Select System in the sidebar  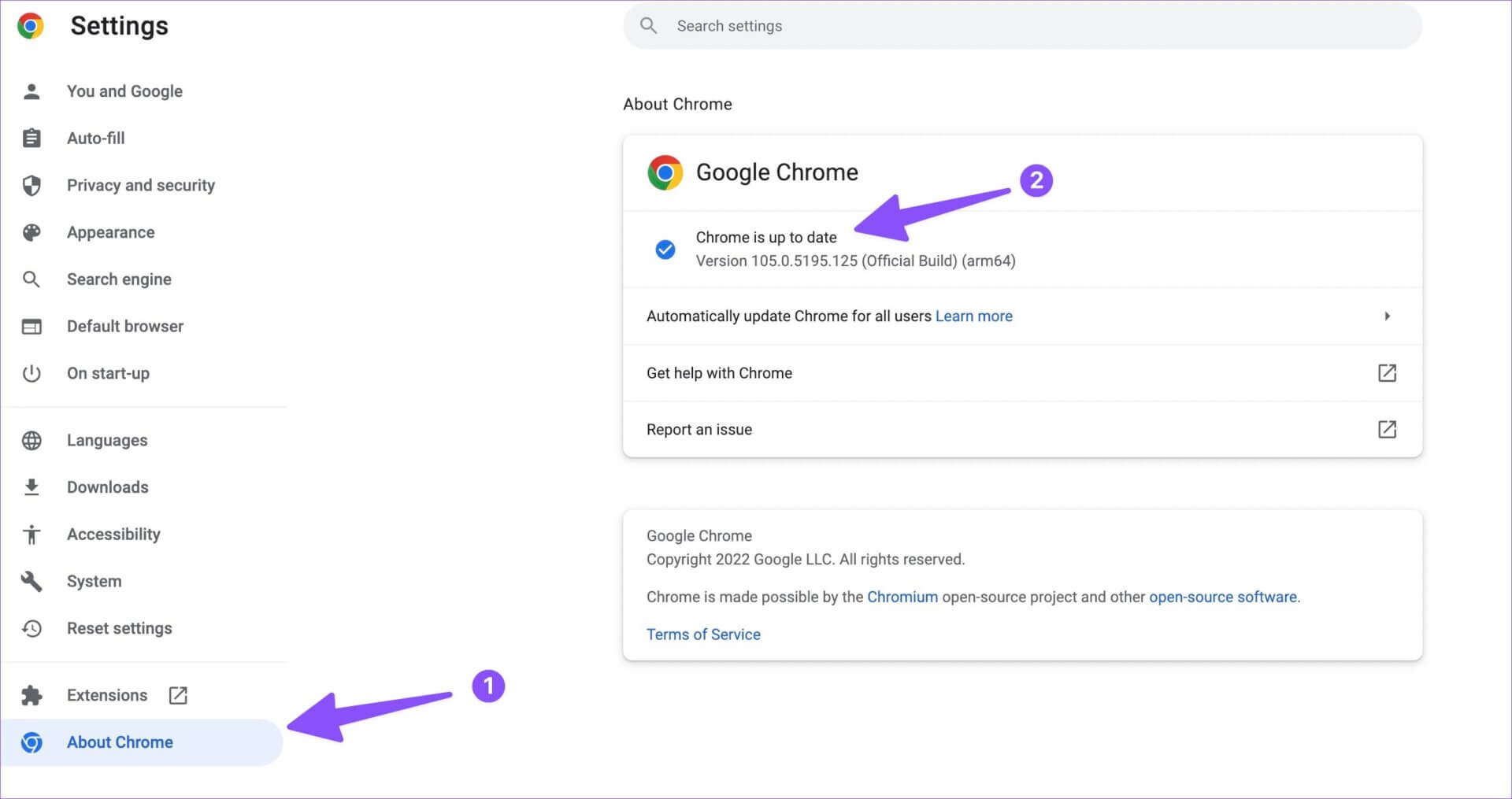94,582
